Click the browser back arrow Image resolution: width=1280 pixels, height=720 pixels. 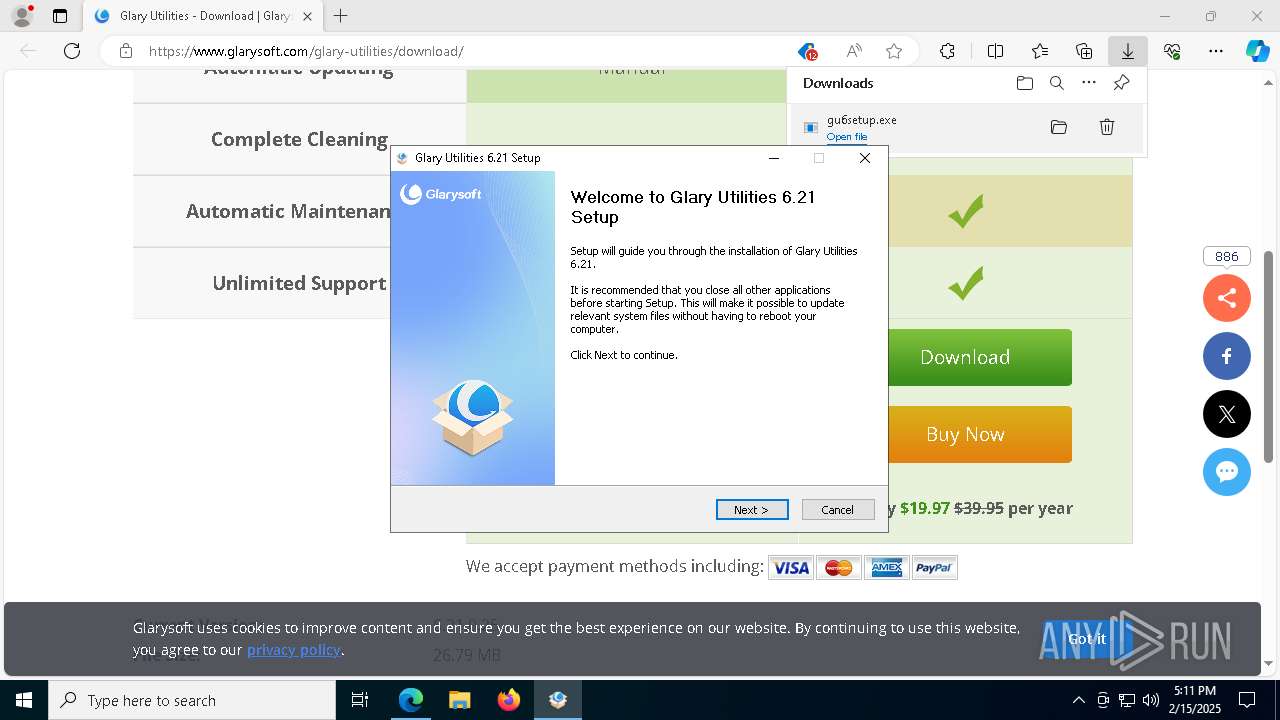click(28, 51)
